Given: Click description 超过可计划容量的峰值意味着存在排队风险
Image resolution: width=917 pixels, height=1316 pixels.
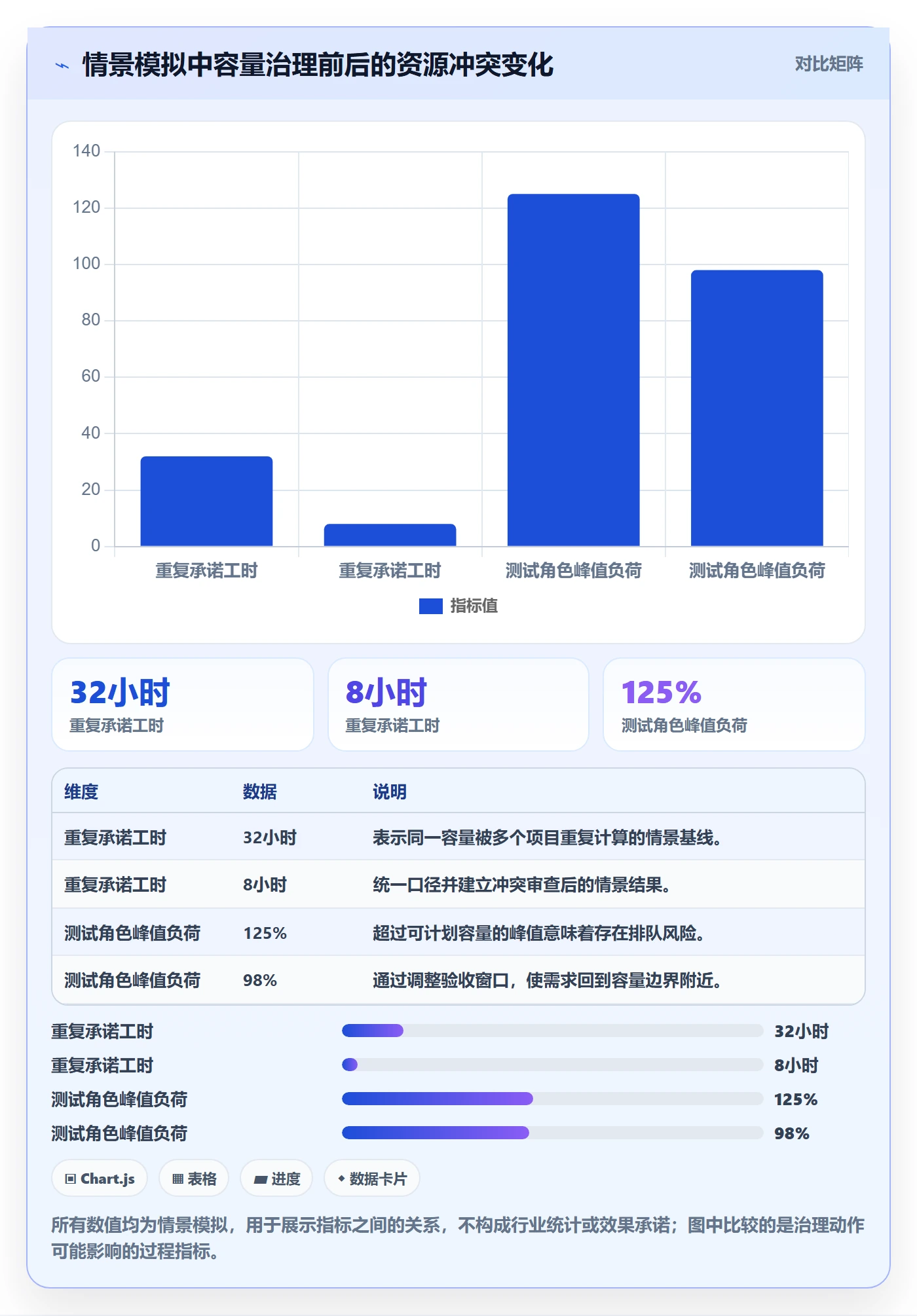Looking at the screenshot, I should coord(538,933).
